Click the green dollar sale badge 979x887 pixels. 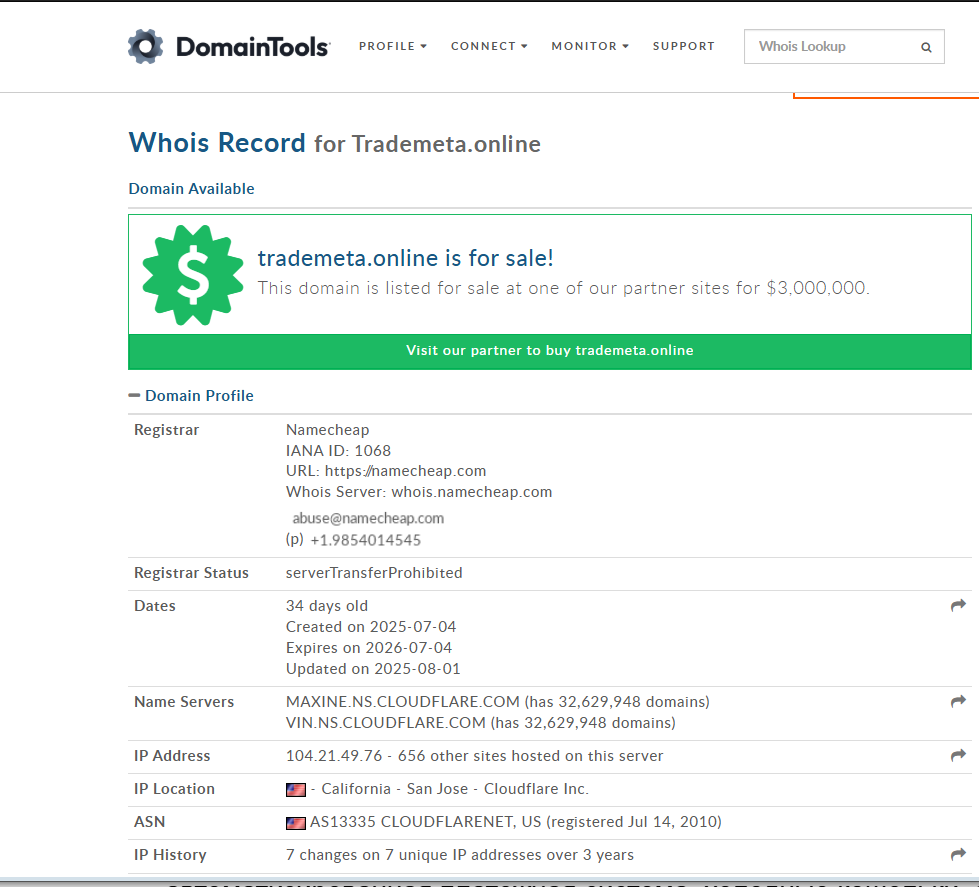(x=193, y=275)
